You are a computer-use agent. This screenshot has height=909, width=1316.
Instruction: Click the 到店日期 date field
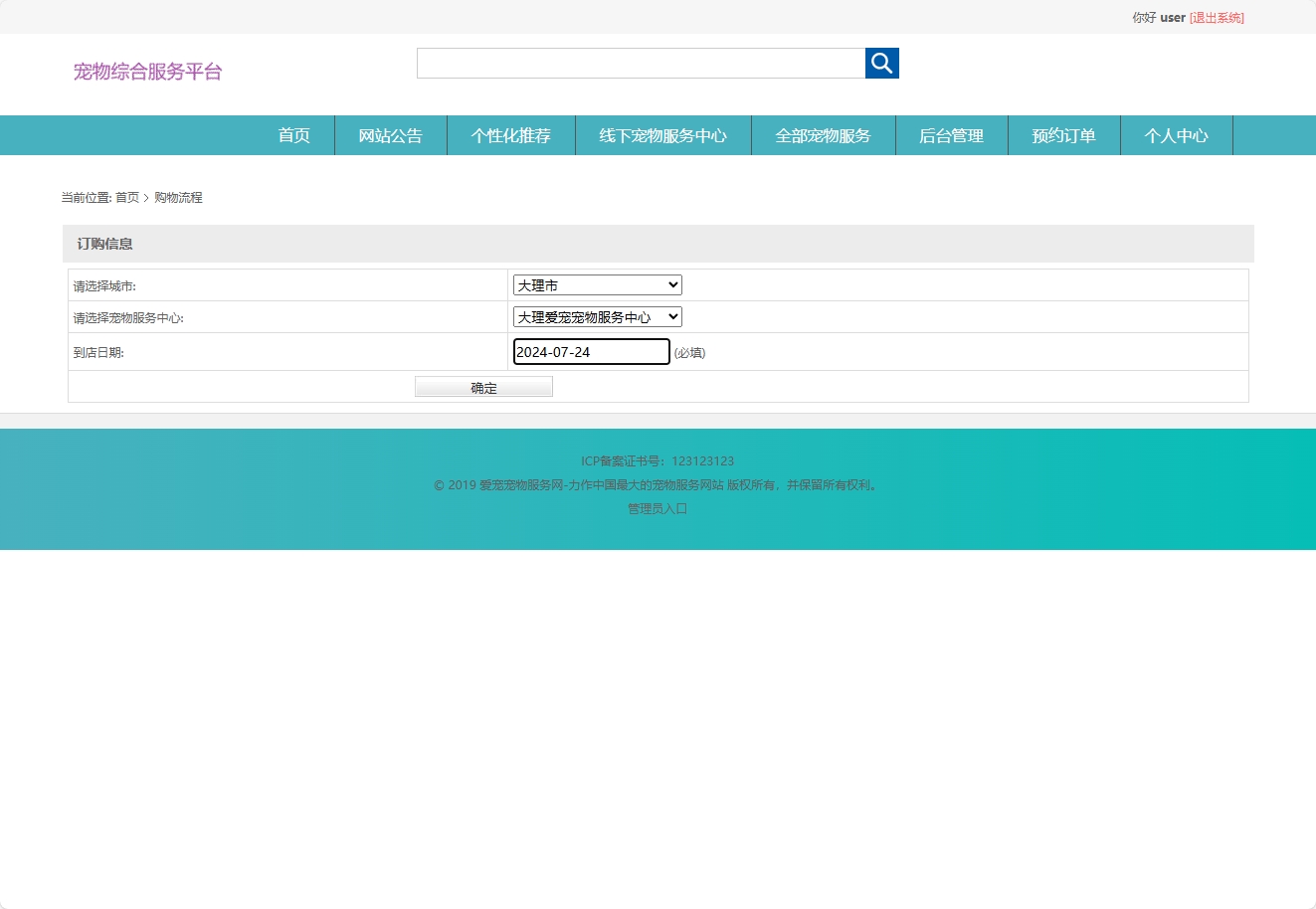592,352
